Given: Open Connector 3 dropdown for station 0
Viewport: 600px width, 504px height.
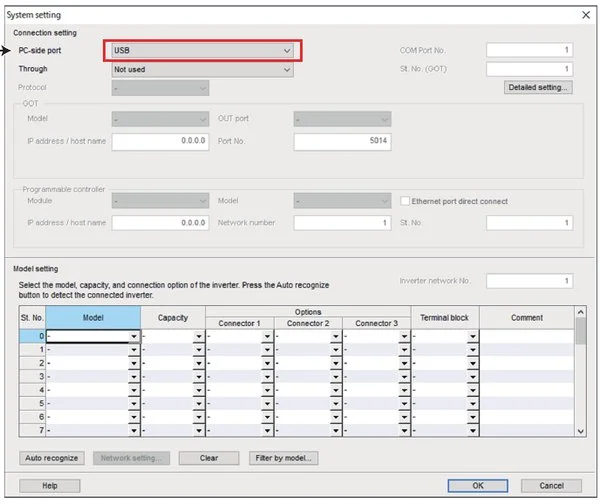Looking at the screenshot, I should 404,336.
